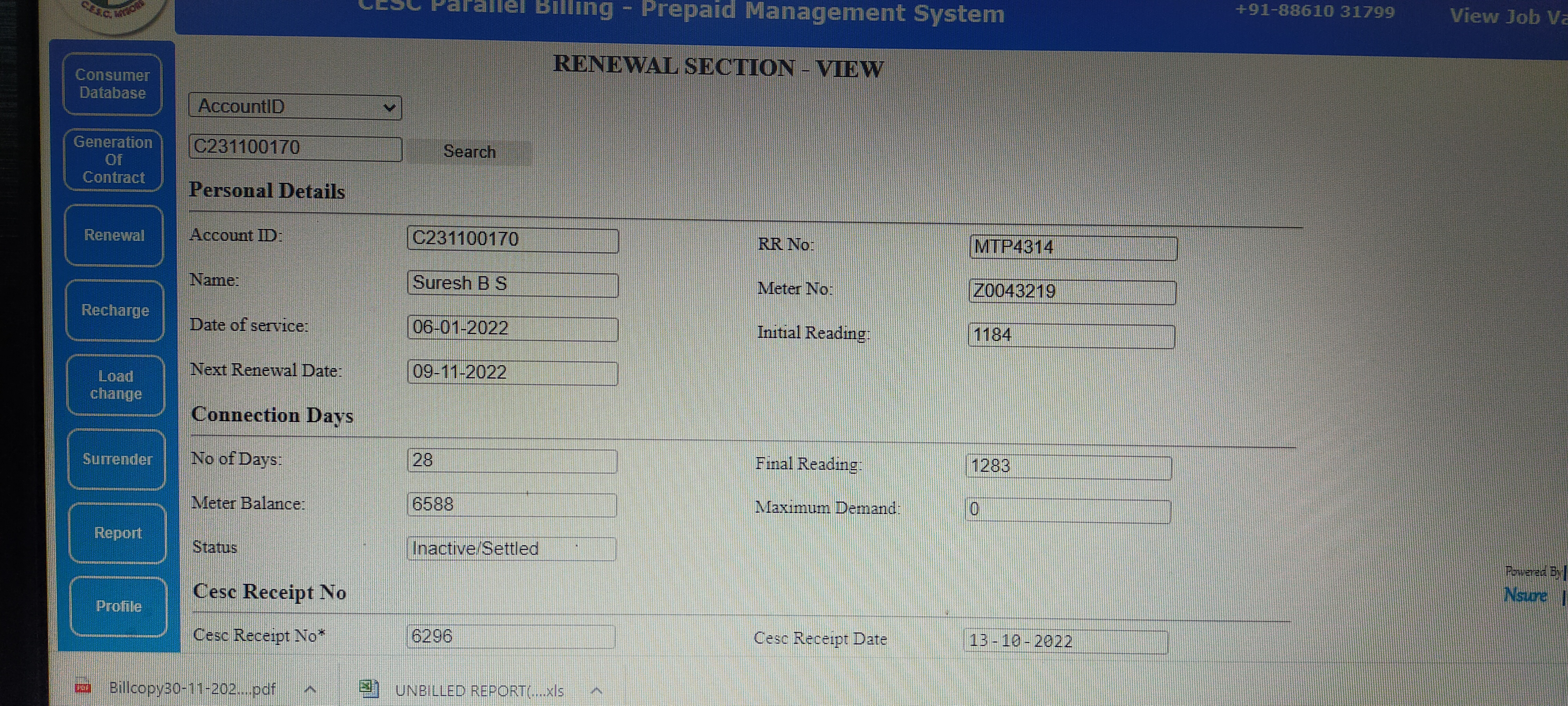Open the Consumer Database section

(x=113, y=84)
